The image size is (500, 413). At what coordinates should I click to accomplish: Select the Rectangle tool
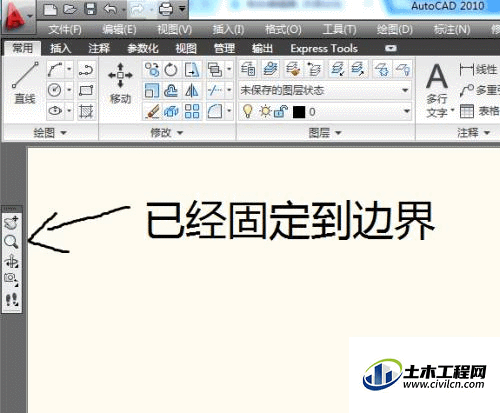pos(86,90)
